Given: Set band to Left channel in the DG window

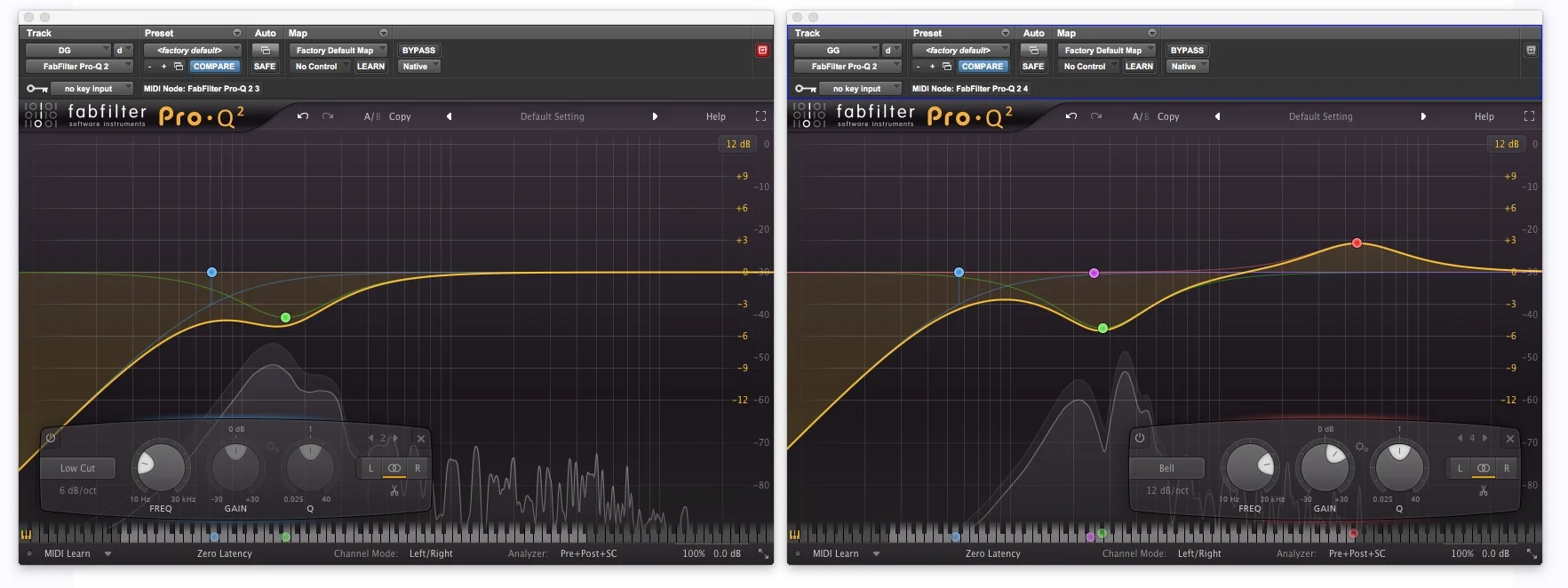Looking at the screenshot, I should tap(370, 468).
